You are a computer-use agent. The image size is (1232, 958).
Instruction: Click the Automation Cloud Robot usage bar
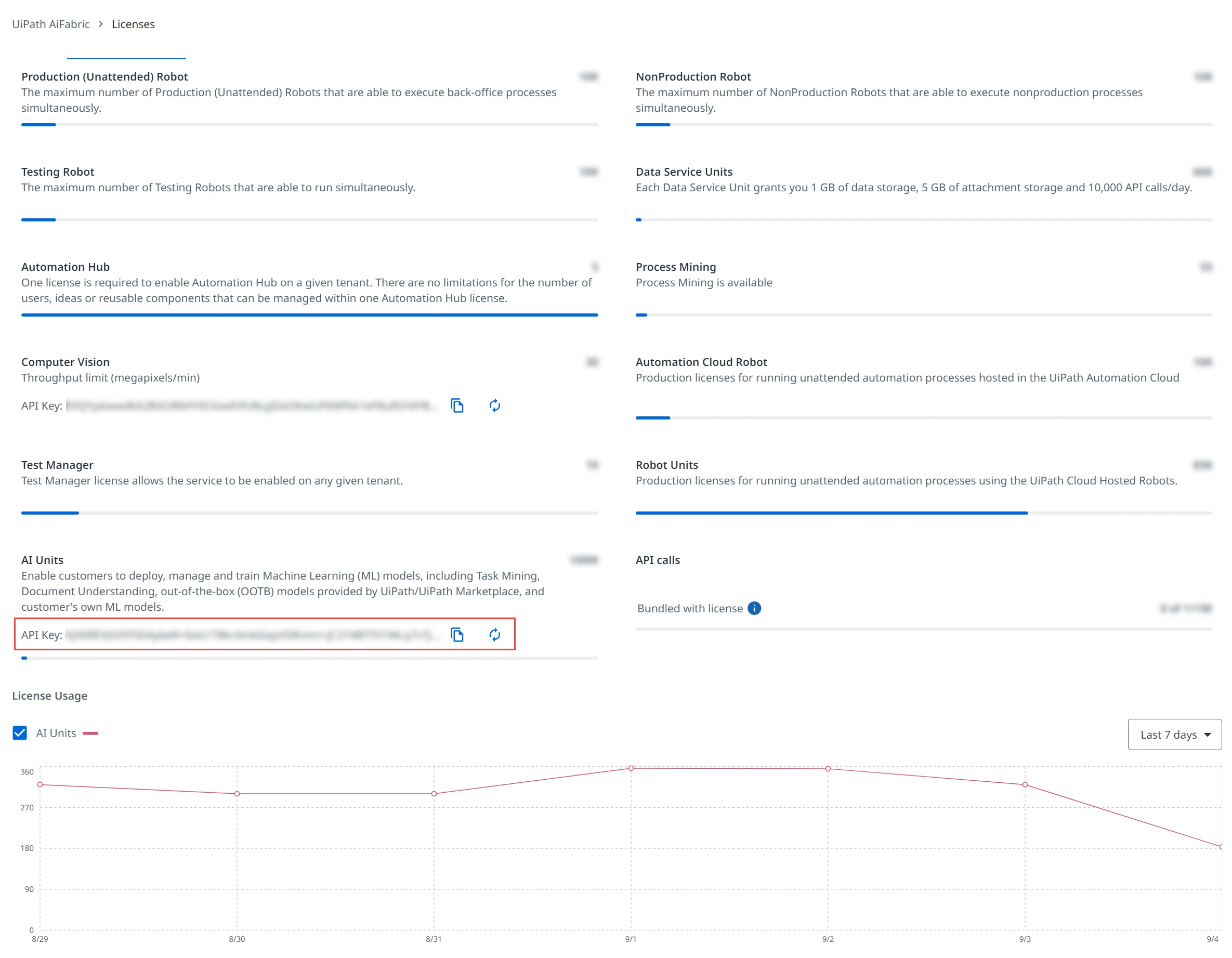[x=924, y=418]
